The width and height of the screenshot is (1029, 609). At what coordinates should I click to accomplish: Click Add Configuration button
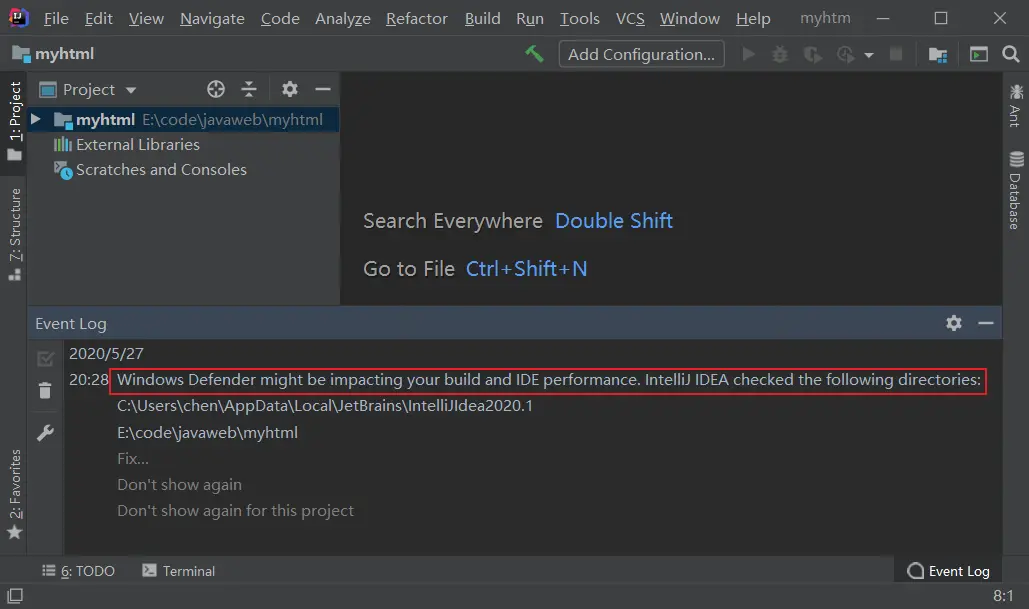pos(641,54)
